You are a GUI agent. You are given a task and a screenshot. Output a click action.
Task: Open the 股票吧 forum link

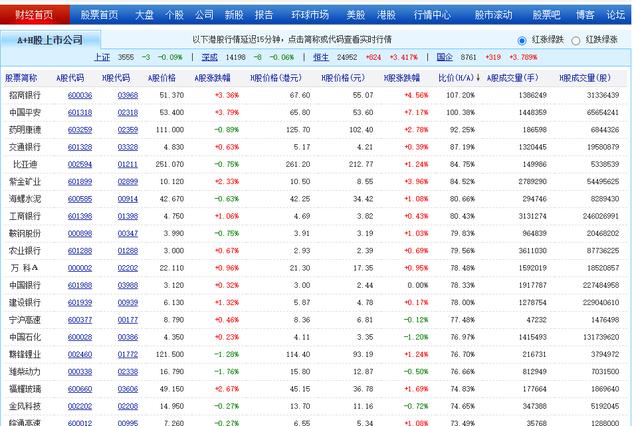tap(546, 15)
